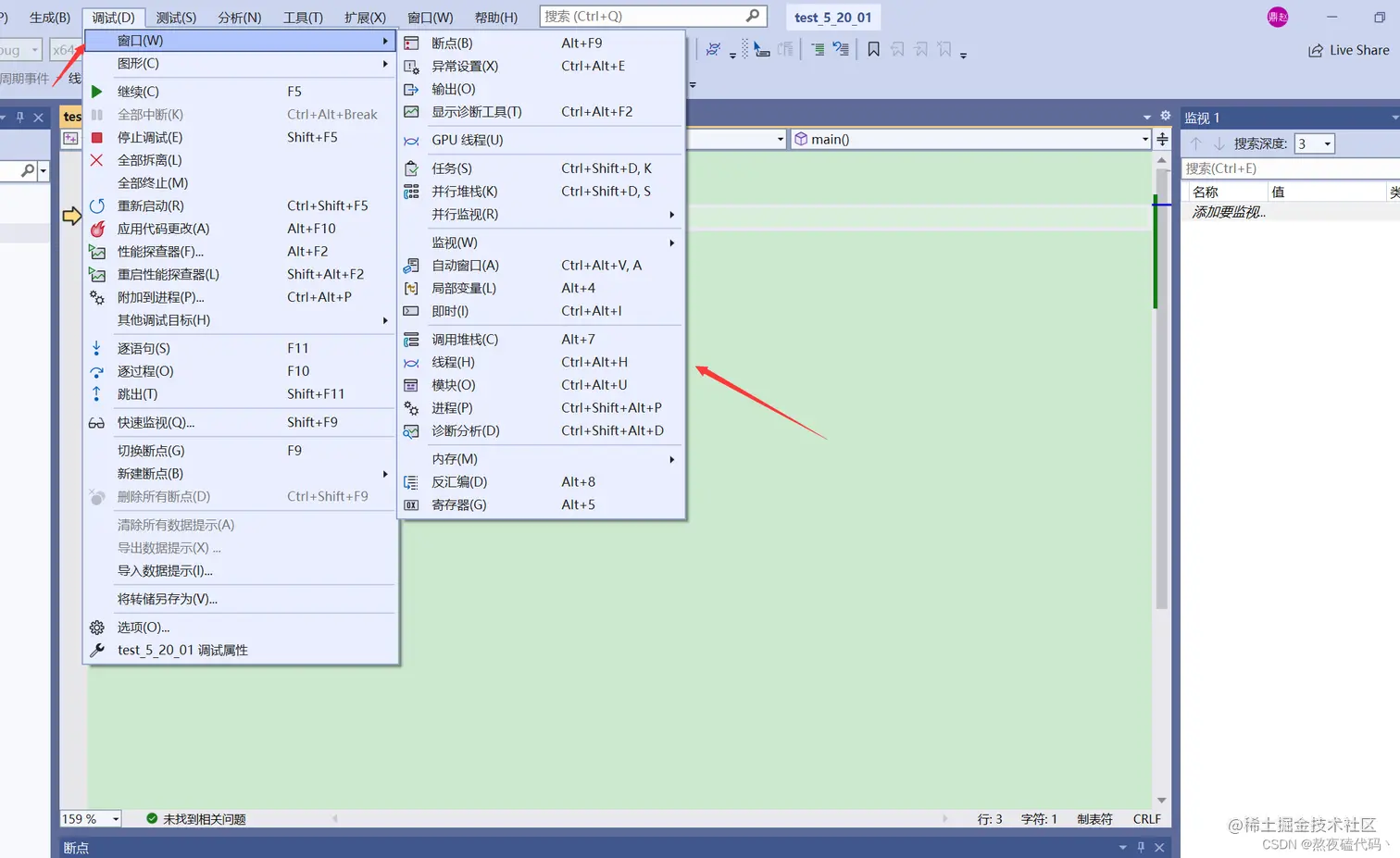This screenshot has width=1400, height=858.
Task: Open debug Options (选项) gear item
Action: (241, 628)
